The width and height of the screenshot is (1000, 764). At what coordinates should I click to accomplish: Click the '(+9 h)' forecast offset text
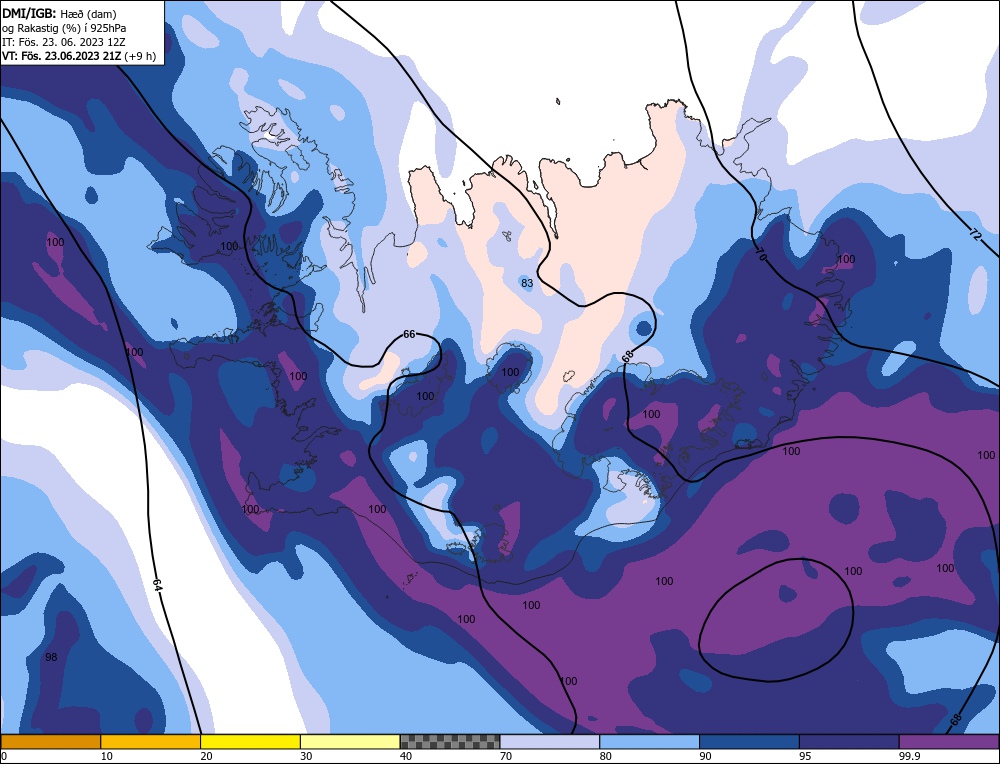tap(140, 55)
